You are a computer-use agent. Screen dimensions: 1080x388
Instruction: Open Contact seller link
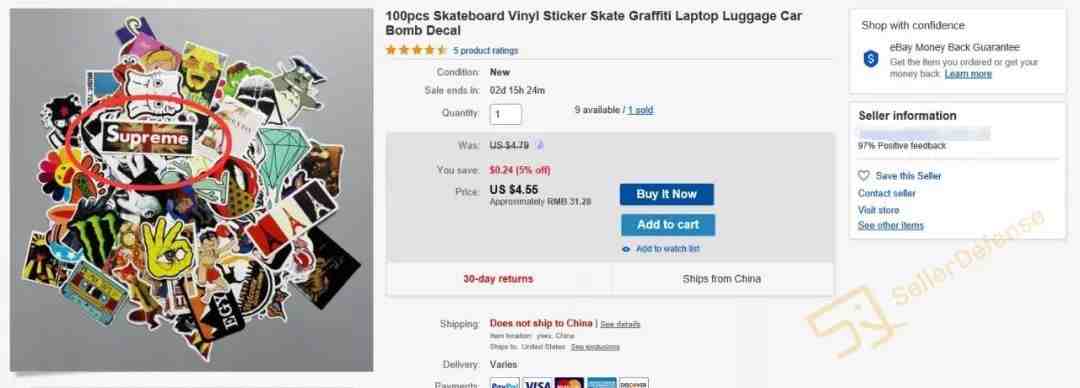[x=886, y=194]
